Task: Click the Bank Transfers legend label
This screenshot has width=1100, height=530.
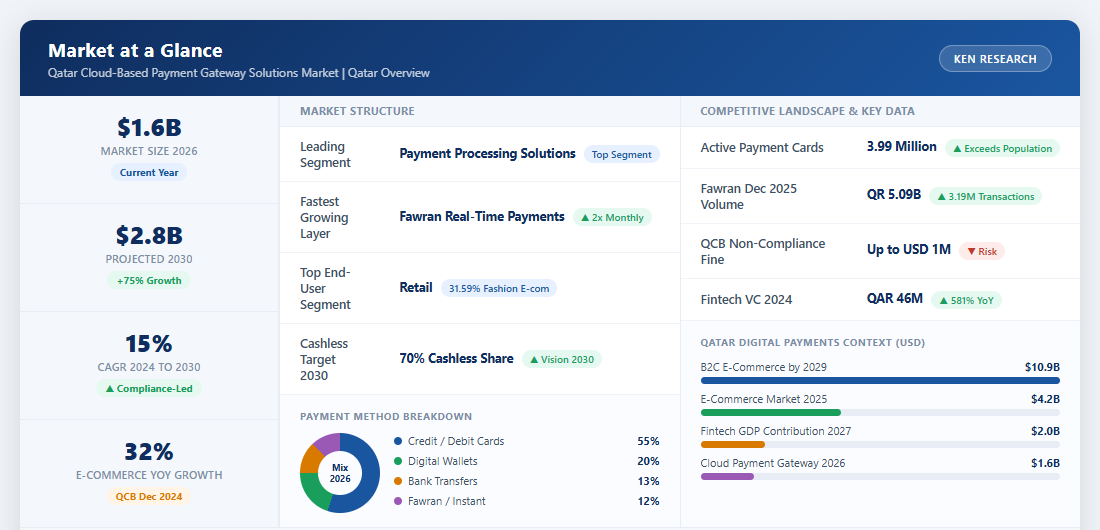Action: [443, 482]
